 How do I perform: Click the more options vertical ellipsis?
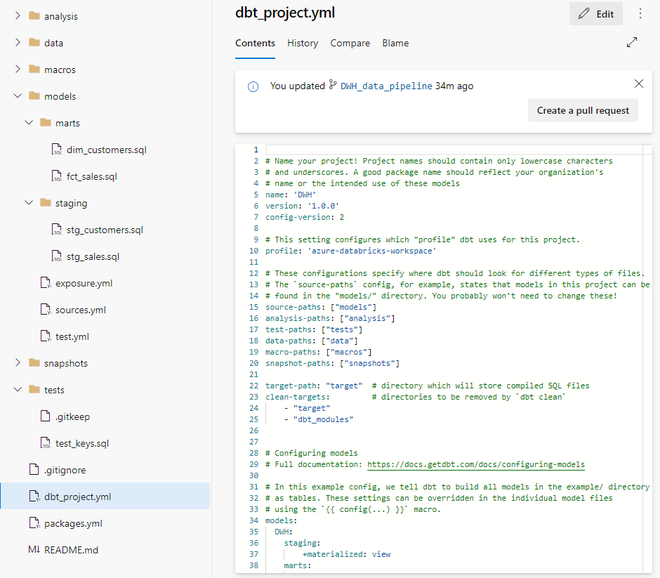coord(640,14)
